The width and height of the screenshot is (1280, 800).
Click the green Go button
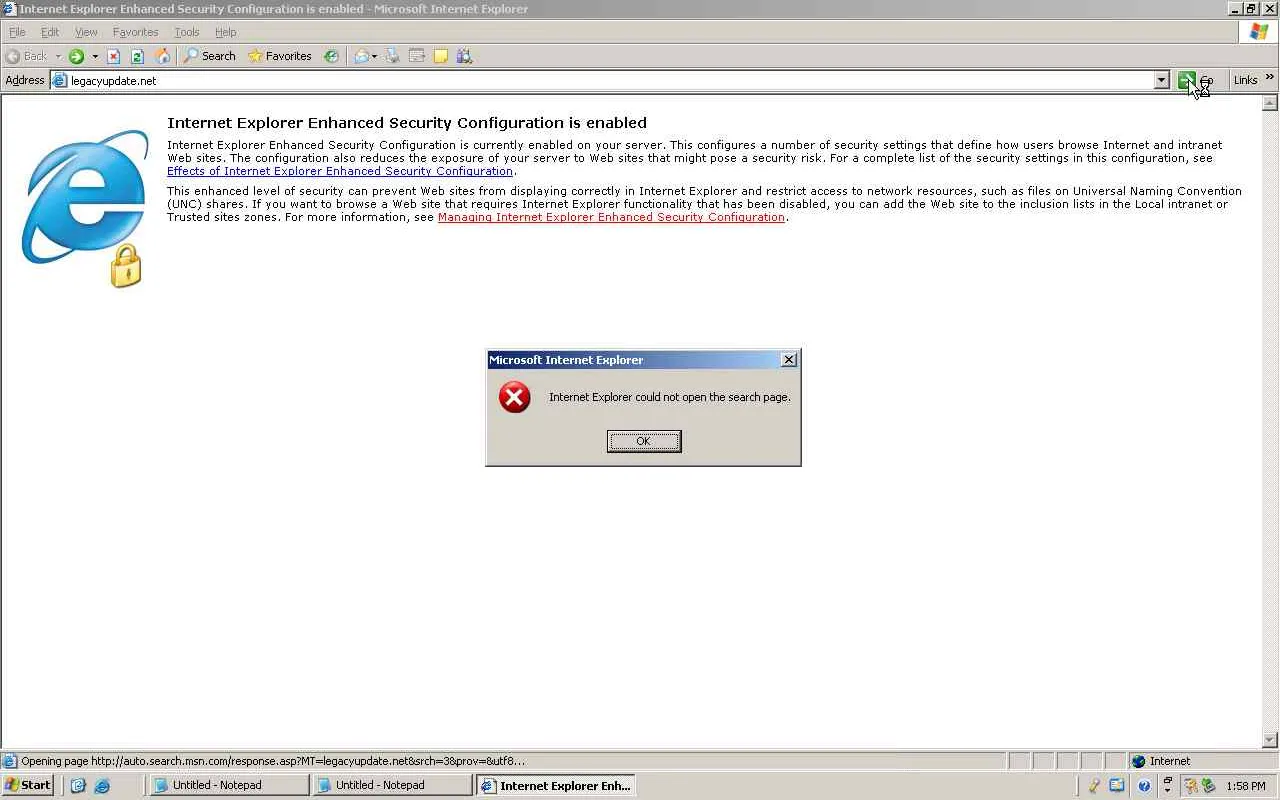(1195, 81)
